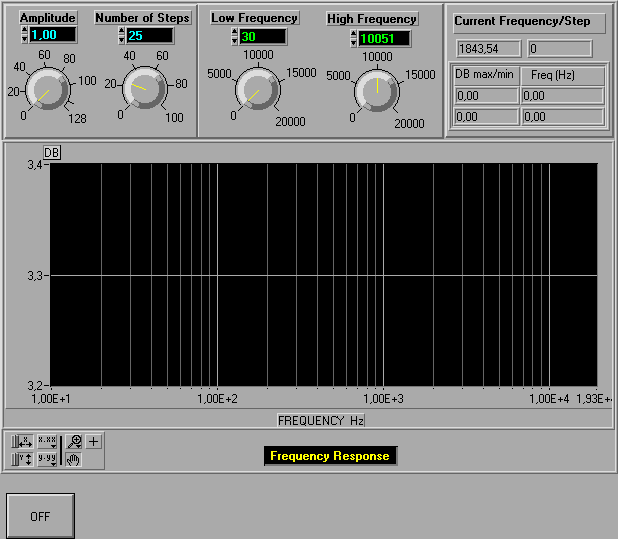Viewport: 618px width, 539px height.
Task: Click the DB max/min column header
Action: click(486, 75)
